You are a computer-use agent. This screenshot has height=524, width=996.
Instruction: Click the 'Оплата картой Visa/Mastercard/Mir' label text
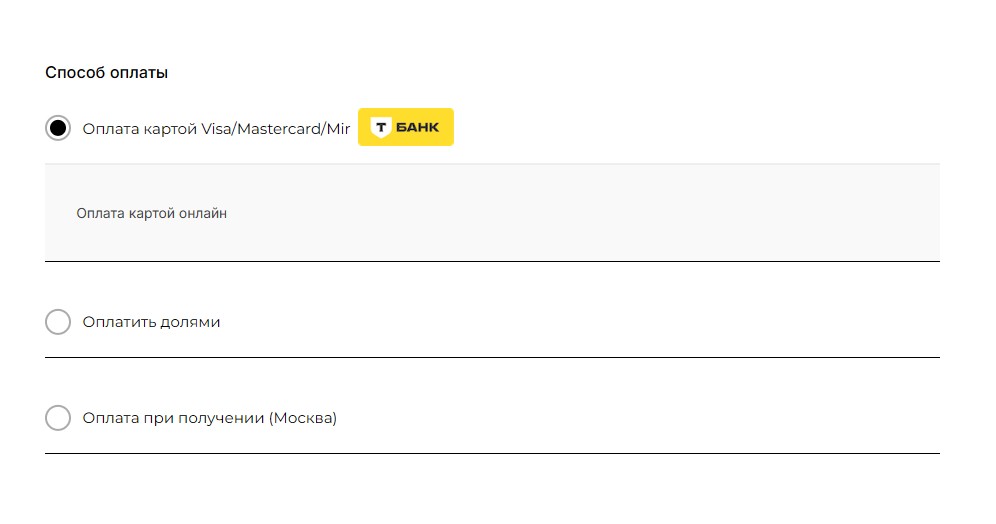[216, 128]
